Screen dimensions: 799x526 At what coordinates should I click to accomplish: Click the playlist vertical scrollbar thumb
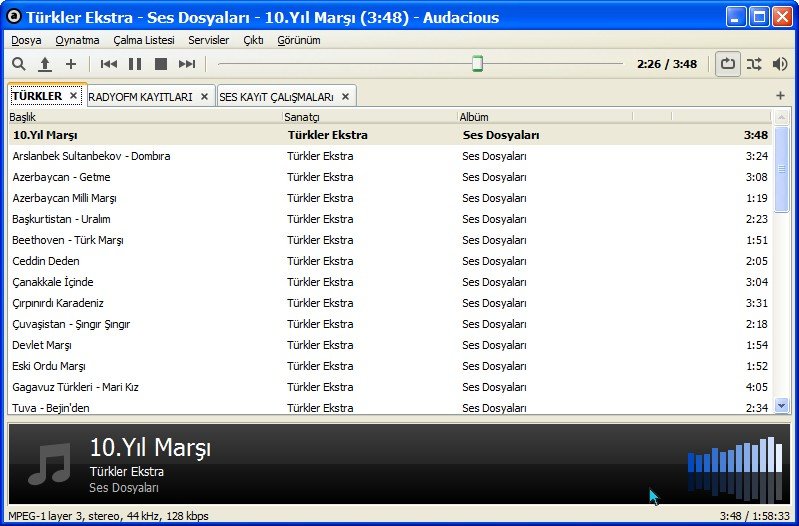coord(781,169)
